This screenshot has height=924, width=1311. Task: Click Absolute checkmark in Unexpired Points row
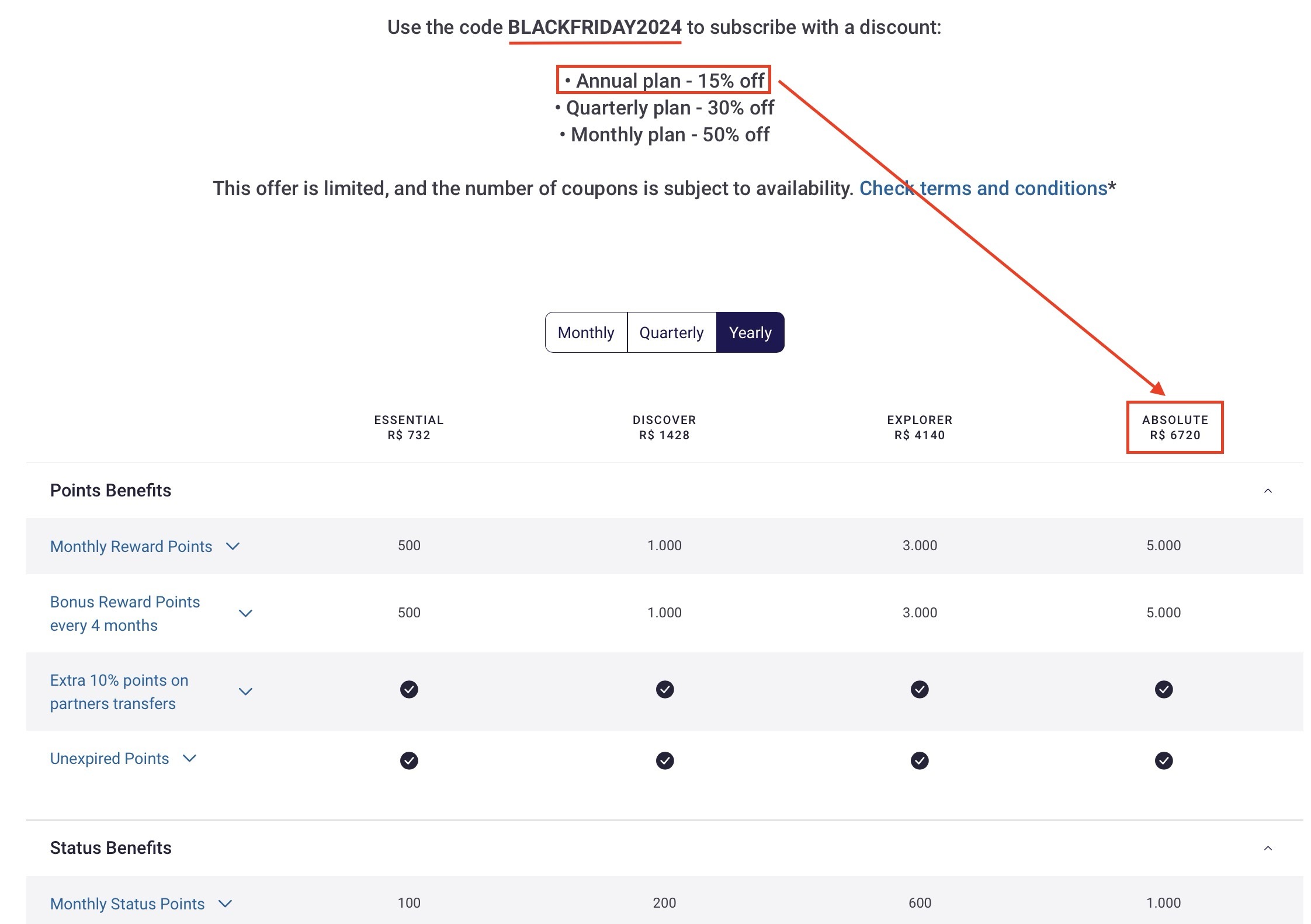[x=1164, y=760]
